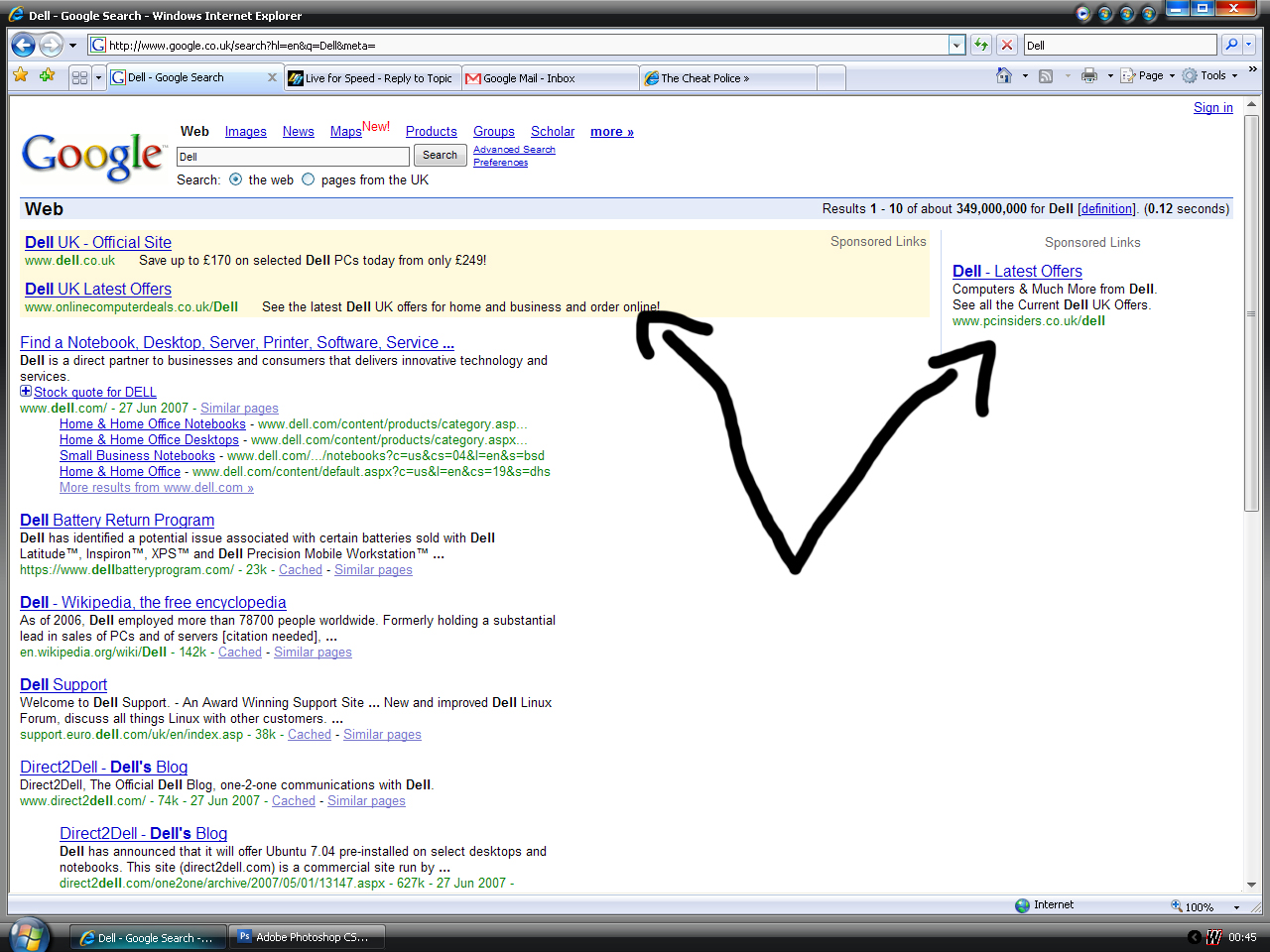Open the Preferences link
Image resolution: width=1270 pixels, height=952 pixels.
point(500,163)
